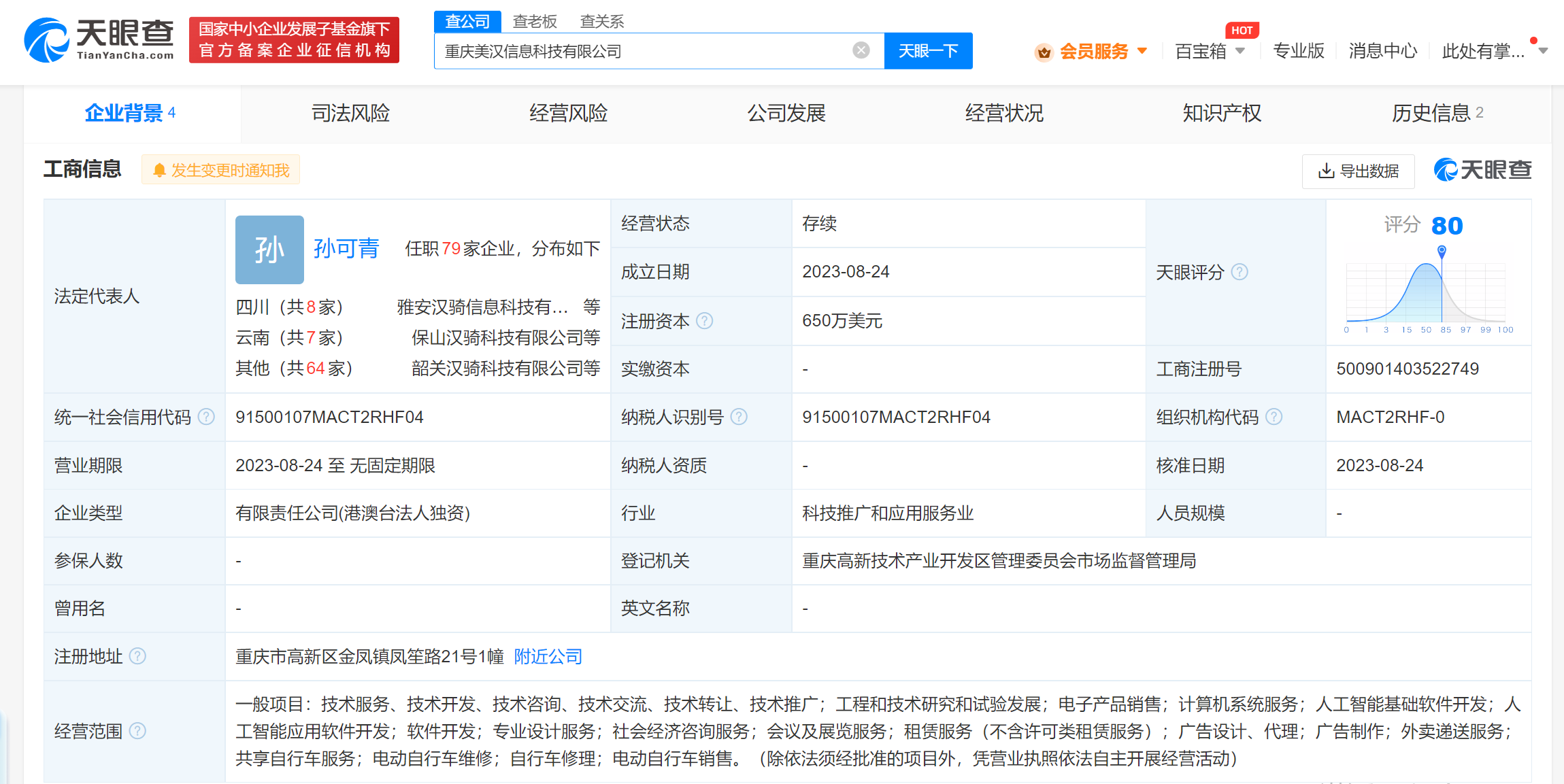This screenshot has width=1564, height=784.
Task: Click help icon next to 注册地址
Action: click(x=137, y=656)
